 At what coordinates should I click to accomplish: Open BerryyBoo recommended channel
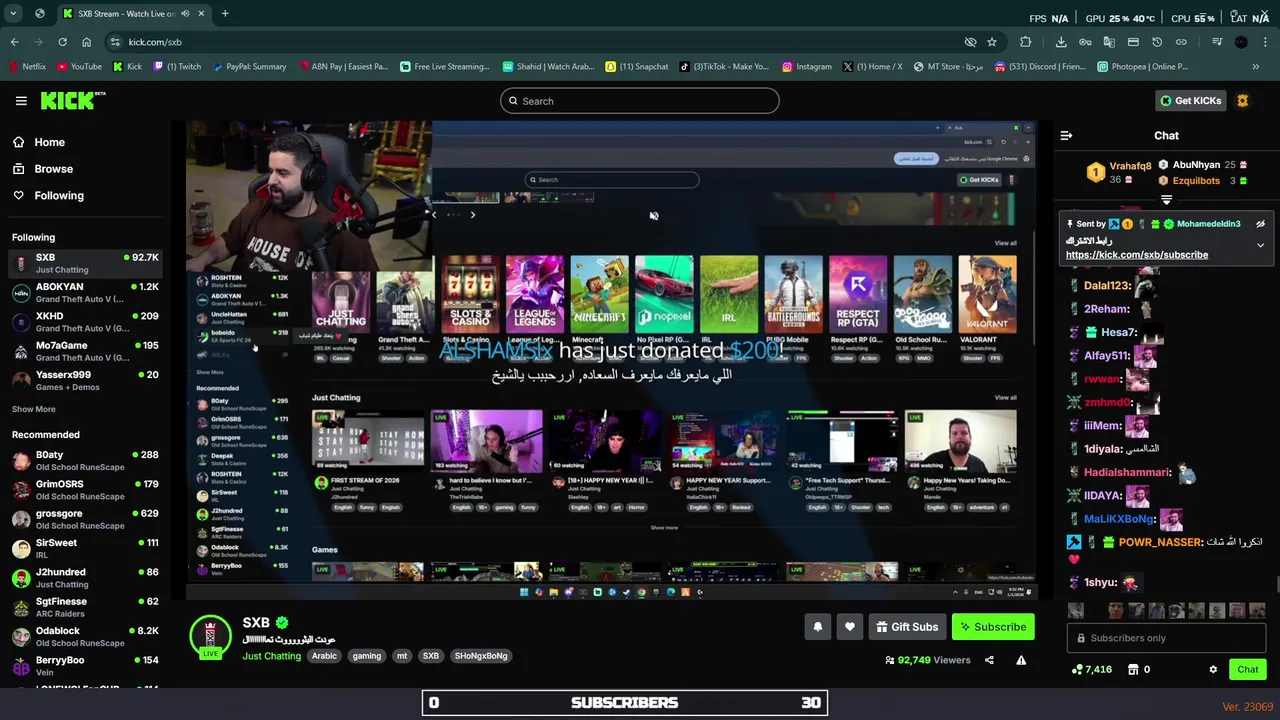(85, 665)
